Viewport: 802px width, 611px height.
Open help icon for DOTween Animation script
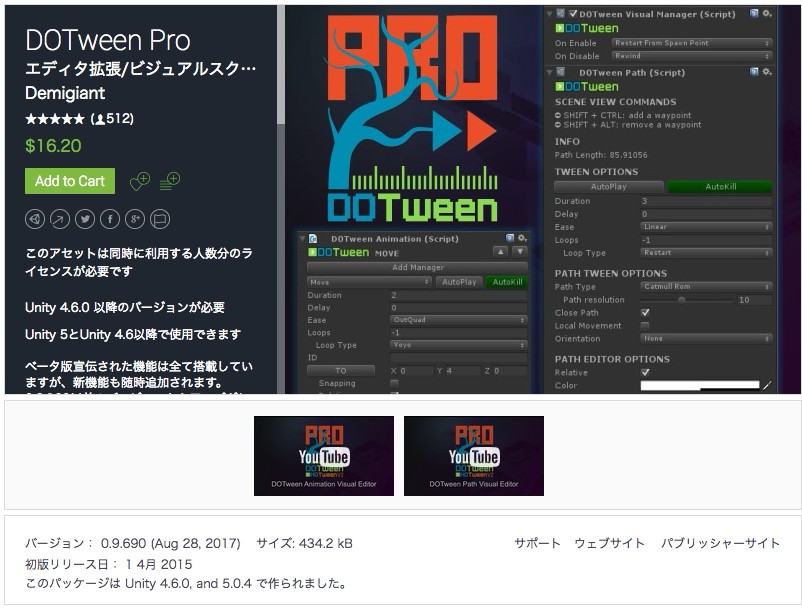click(509, 238)
